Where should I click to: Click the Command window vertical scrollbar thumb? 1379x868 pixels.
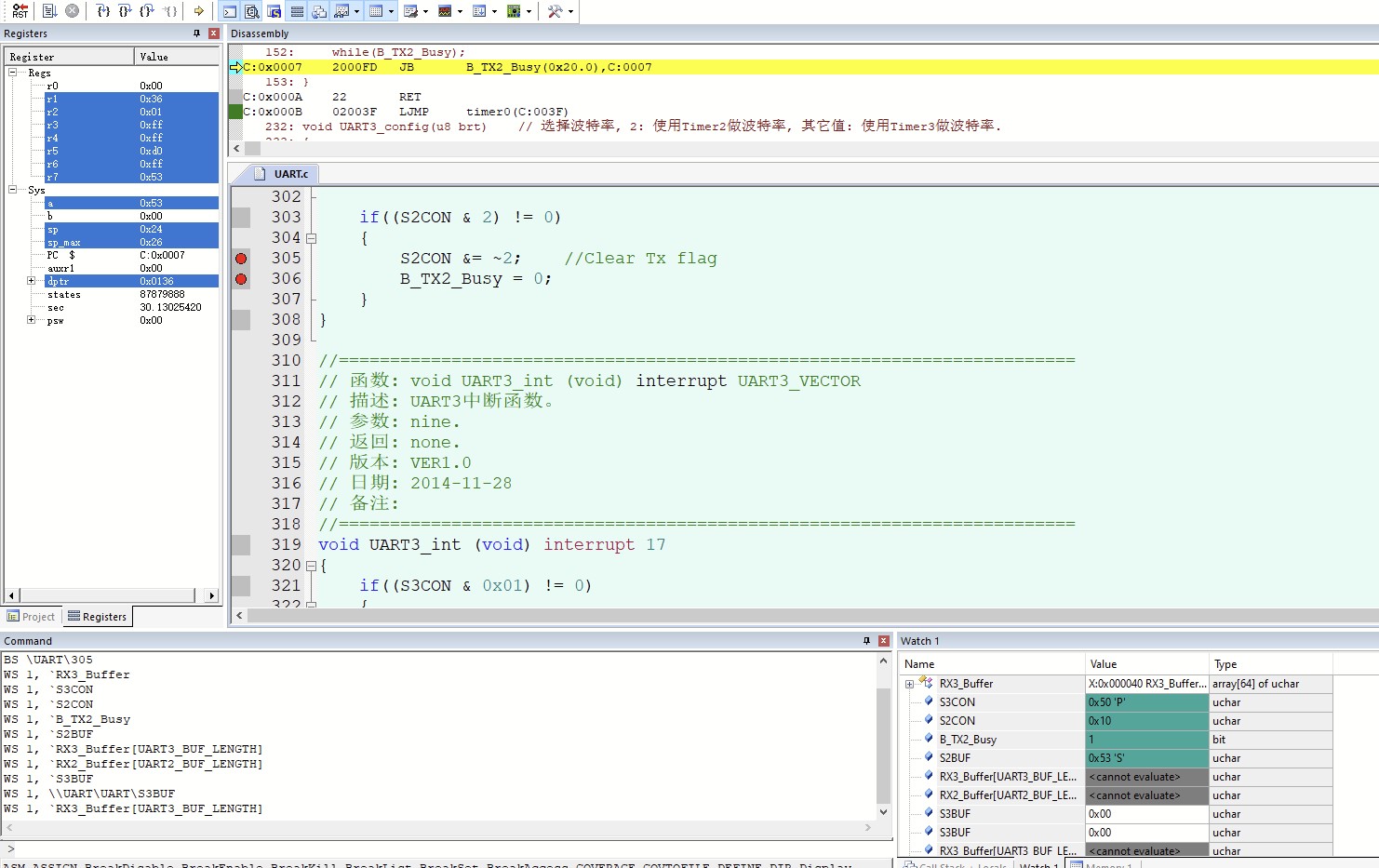click(x=883, y=745)
